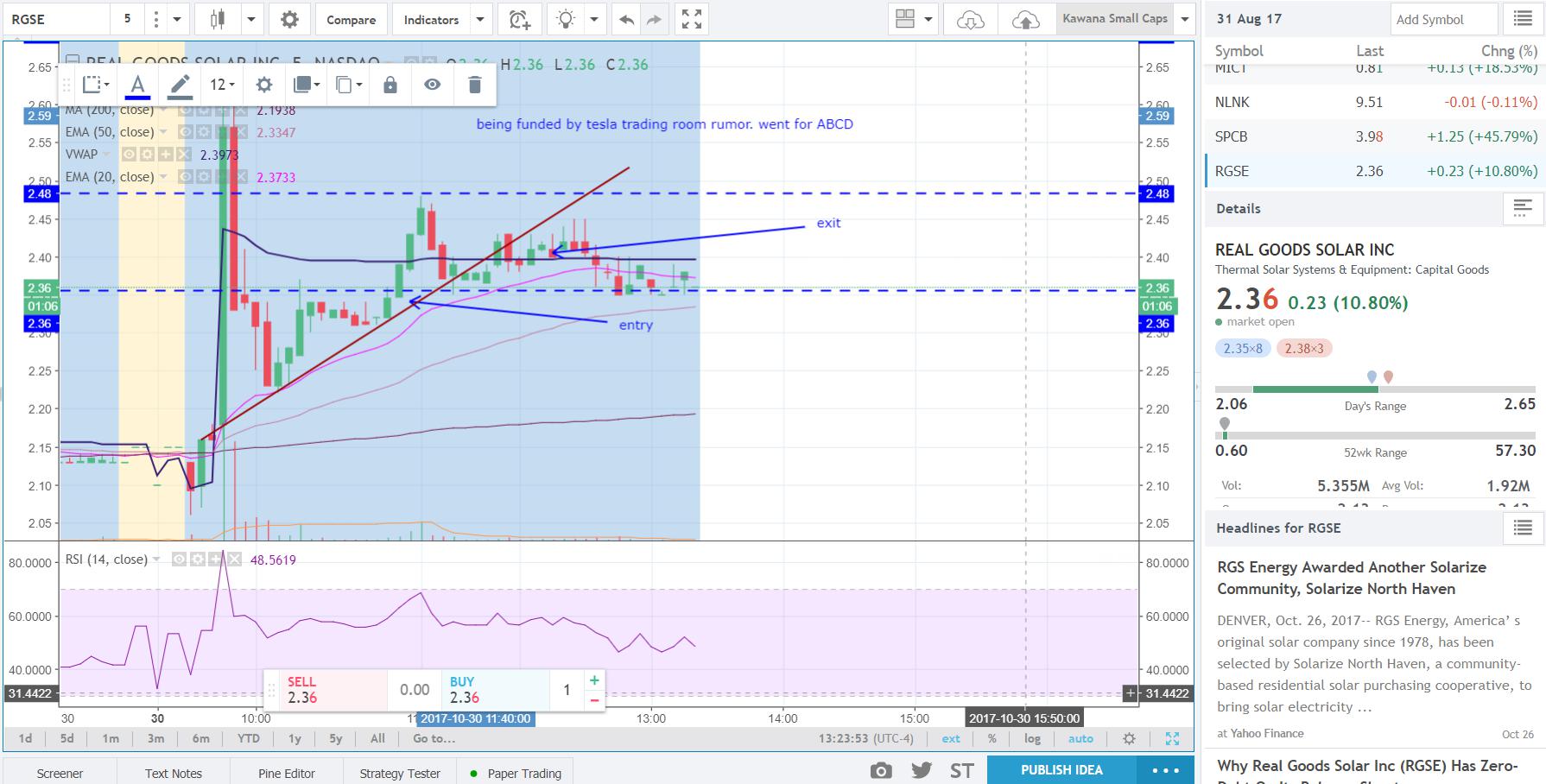Open the Indicators dialog

coord(431,19)
